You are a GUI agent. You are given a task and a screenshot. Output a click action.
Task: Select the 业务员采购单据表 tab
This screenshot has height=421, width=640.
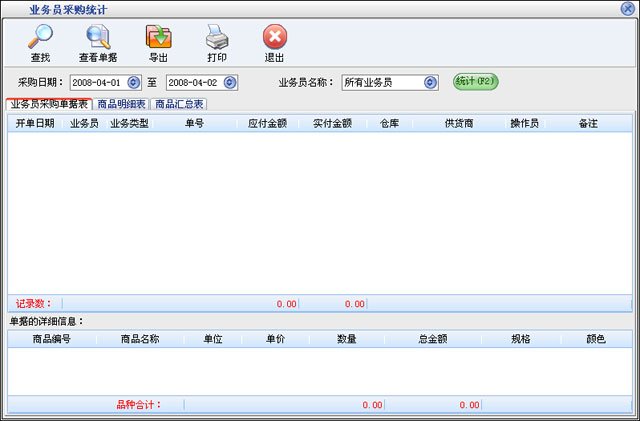pos(48,104)
